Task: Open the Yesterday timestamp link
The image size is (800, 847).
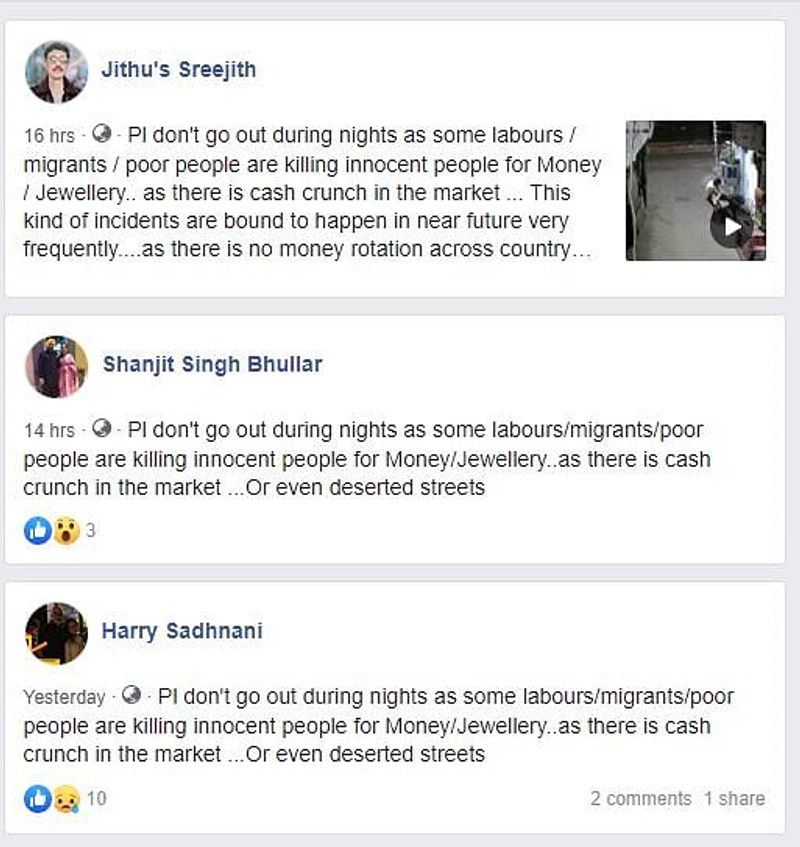Action: click(x=64, y=697)
